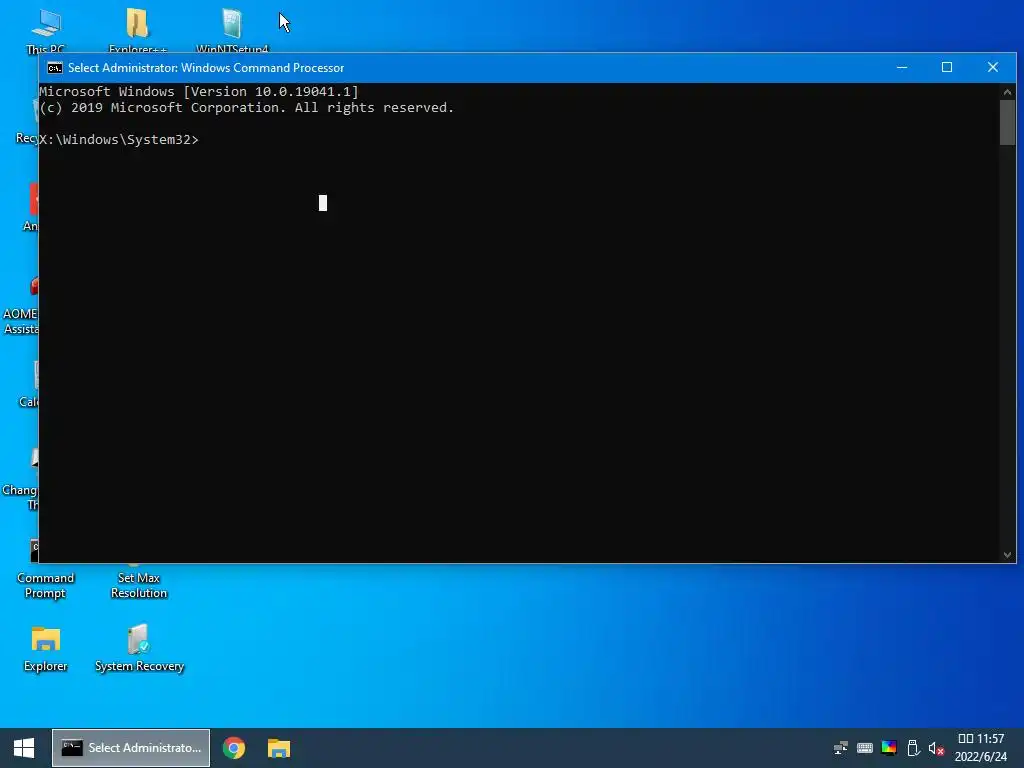Select the AOMEI Assistant desktop shortcut label

(20, 321)
